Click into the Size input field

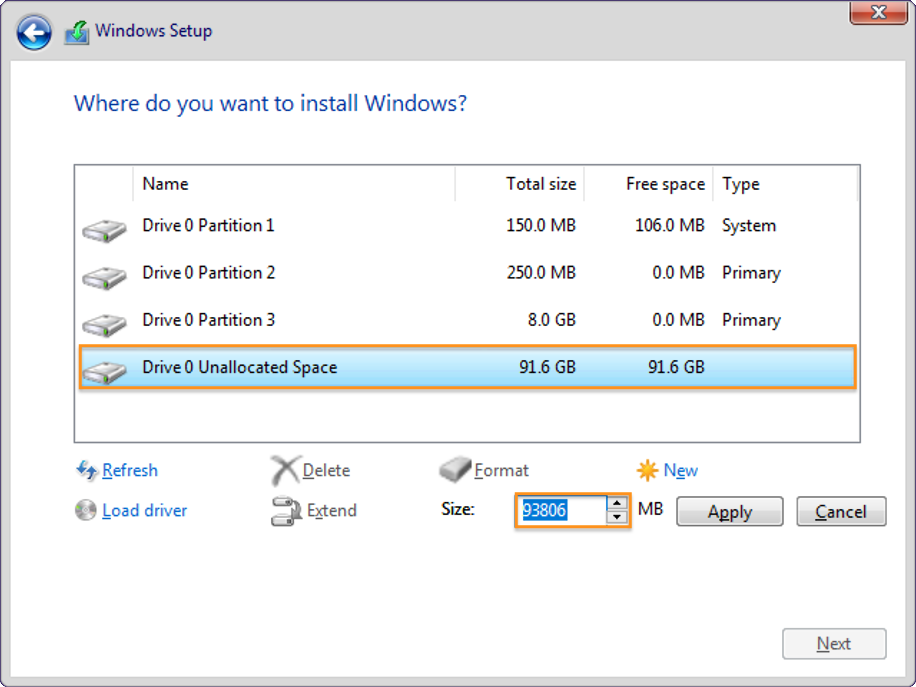point(562,511)
